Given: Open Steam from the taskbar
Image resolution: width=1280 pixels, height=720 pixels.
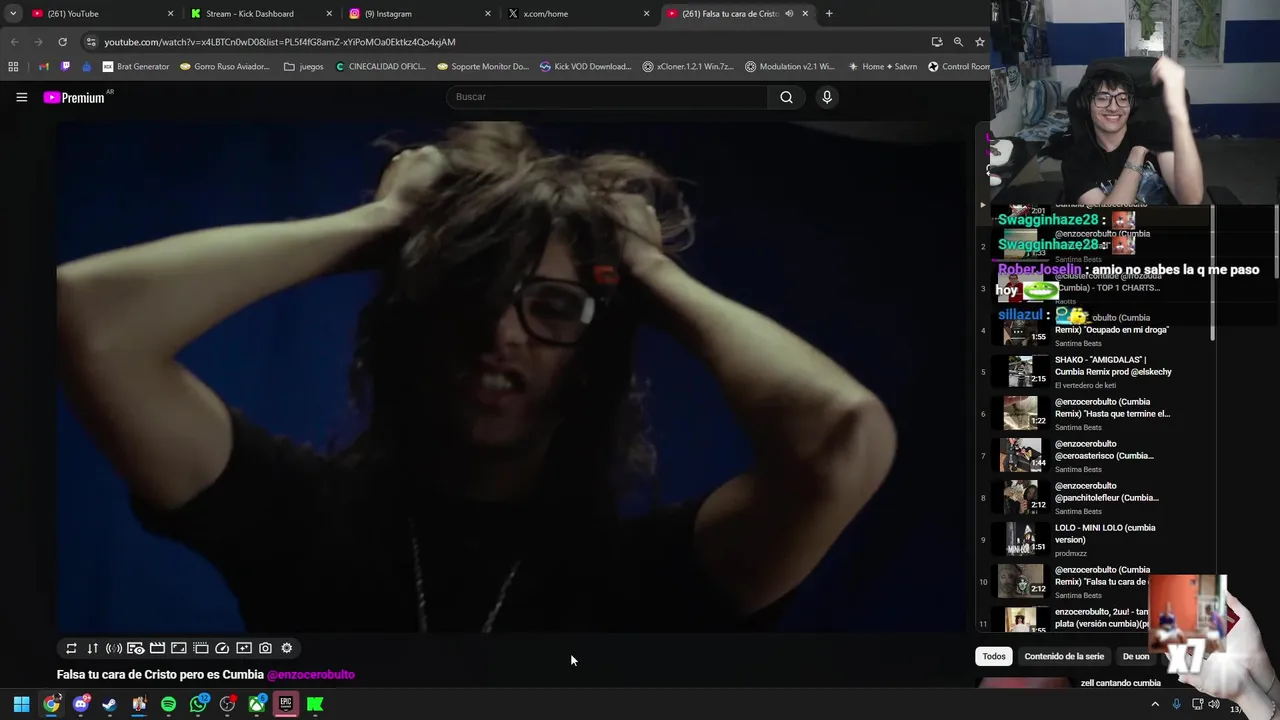Looking at the screenshot, I should 110,704.
